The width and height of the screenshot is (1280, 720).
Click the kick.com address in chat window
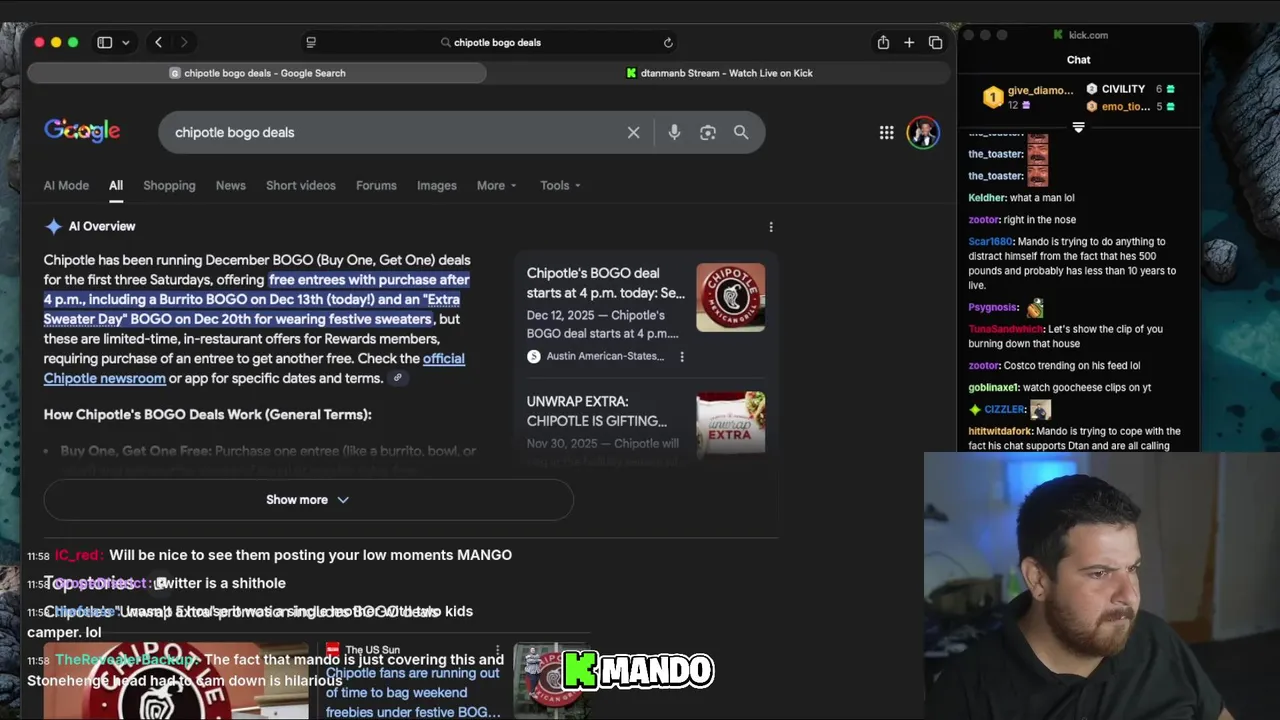click(1088, 35)
